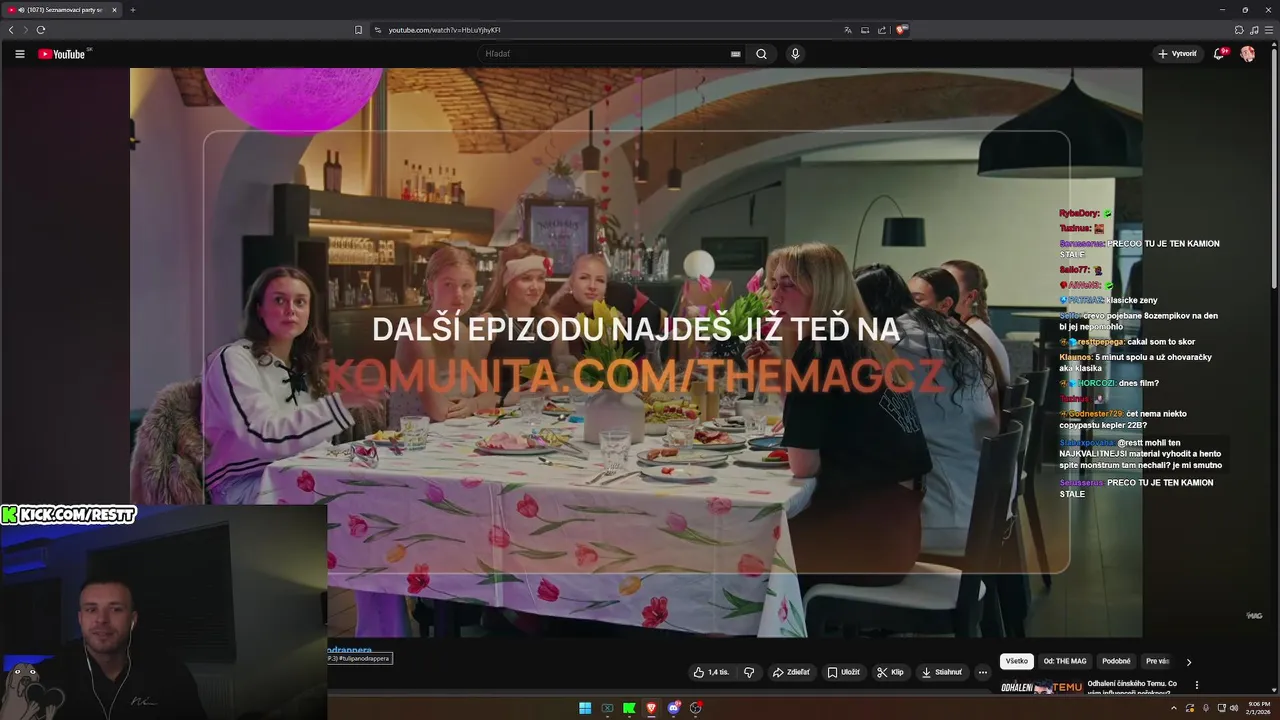
Task: Create a clip with Klip button
Action: coord(890,672)
